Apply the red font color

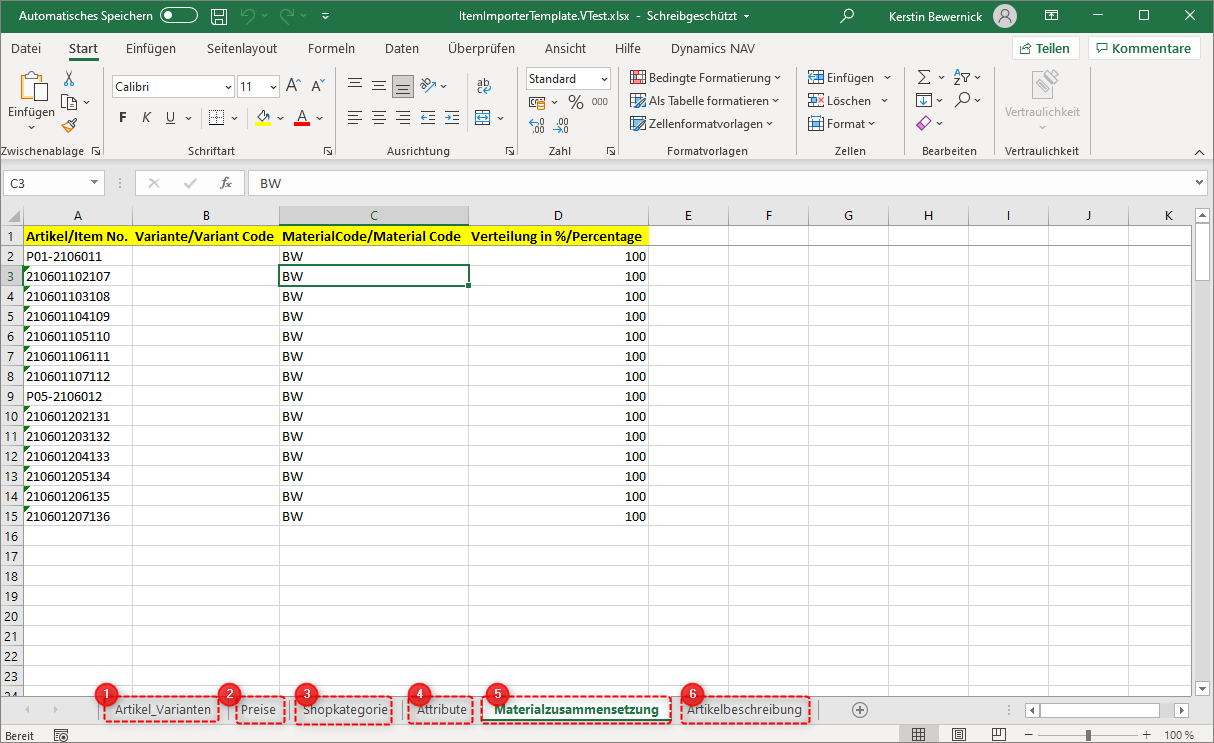[302, 118]
